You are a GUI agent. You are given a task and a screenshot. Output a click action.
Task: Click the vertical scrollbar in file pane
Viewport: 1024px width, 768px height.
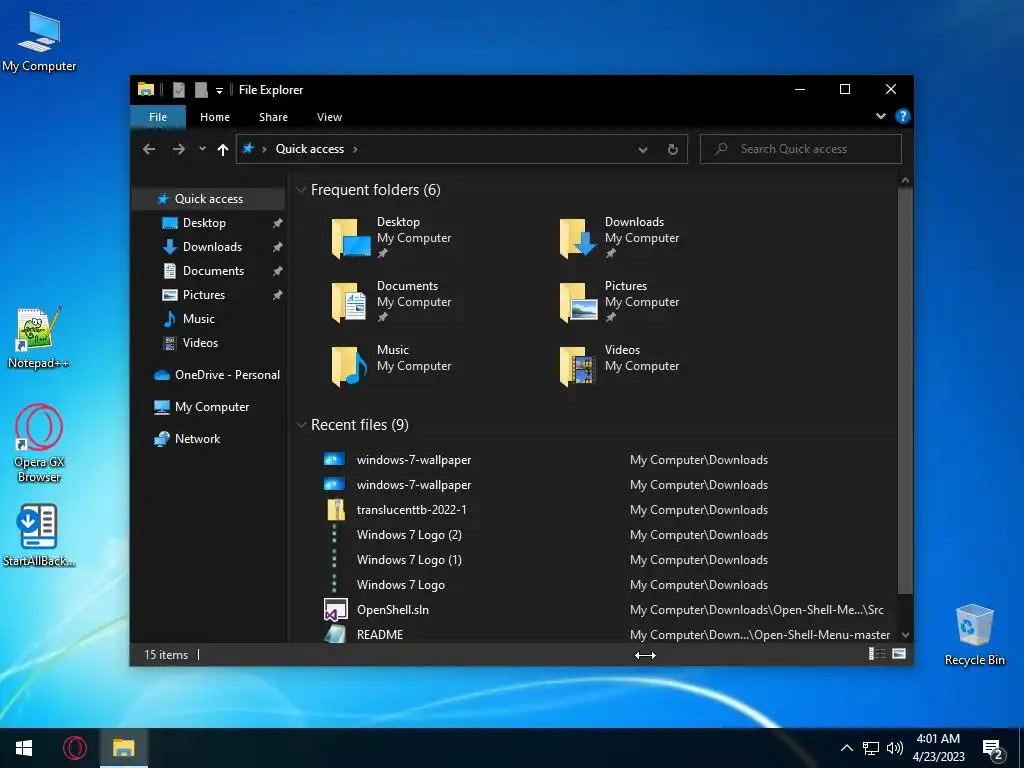click(905, 391)
